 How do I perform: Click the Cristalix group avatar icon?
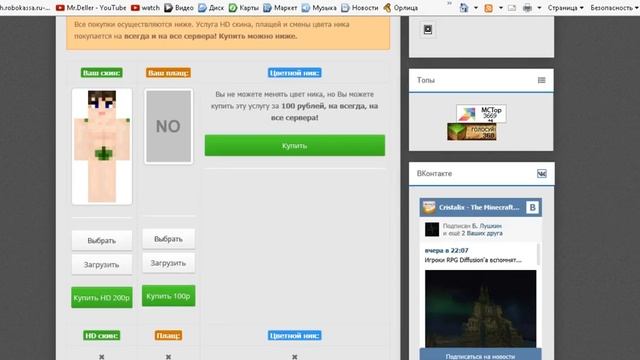point(429,207)
